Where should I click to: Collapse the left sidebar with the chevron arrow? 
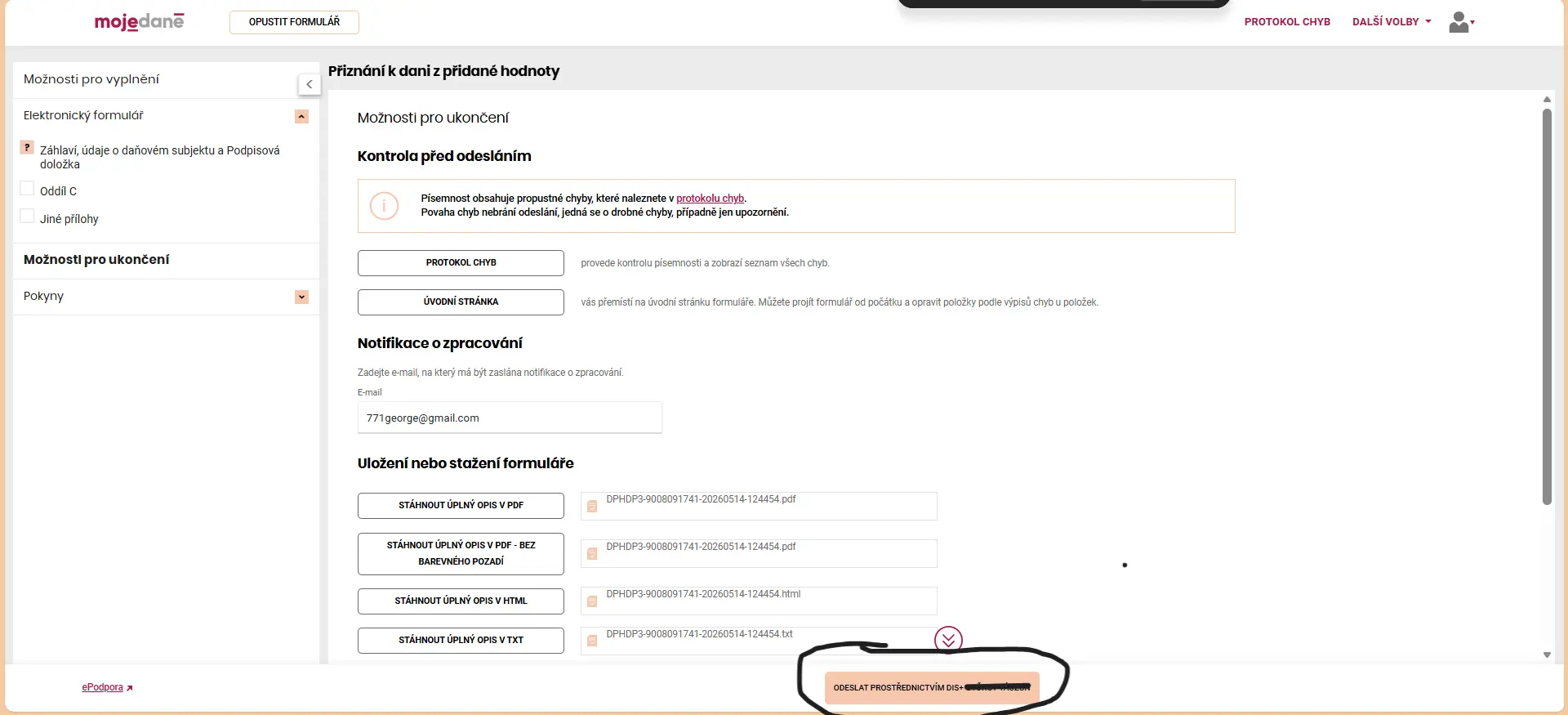pyautogui.click(x=309, y=84)
